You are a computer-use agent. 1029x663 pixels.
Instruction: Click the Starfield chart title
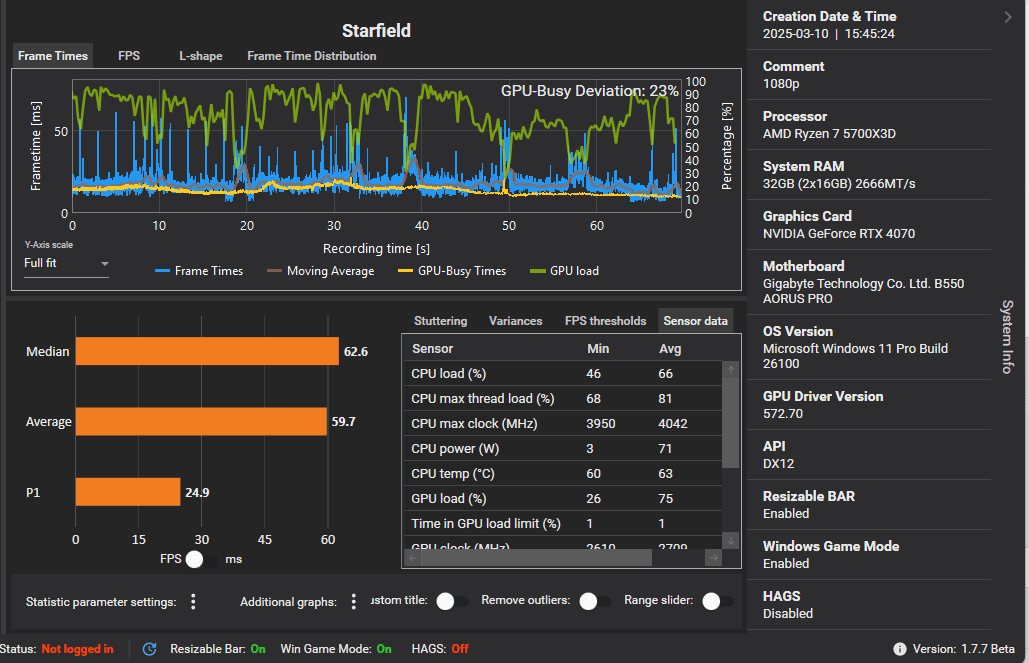click(x=376, y=30)
